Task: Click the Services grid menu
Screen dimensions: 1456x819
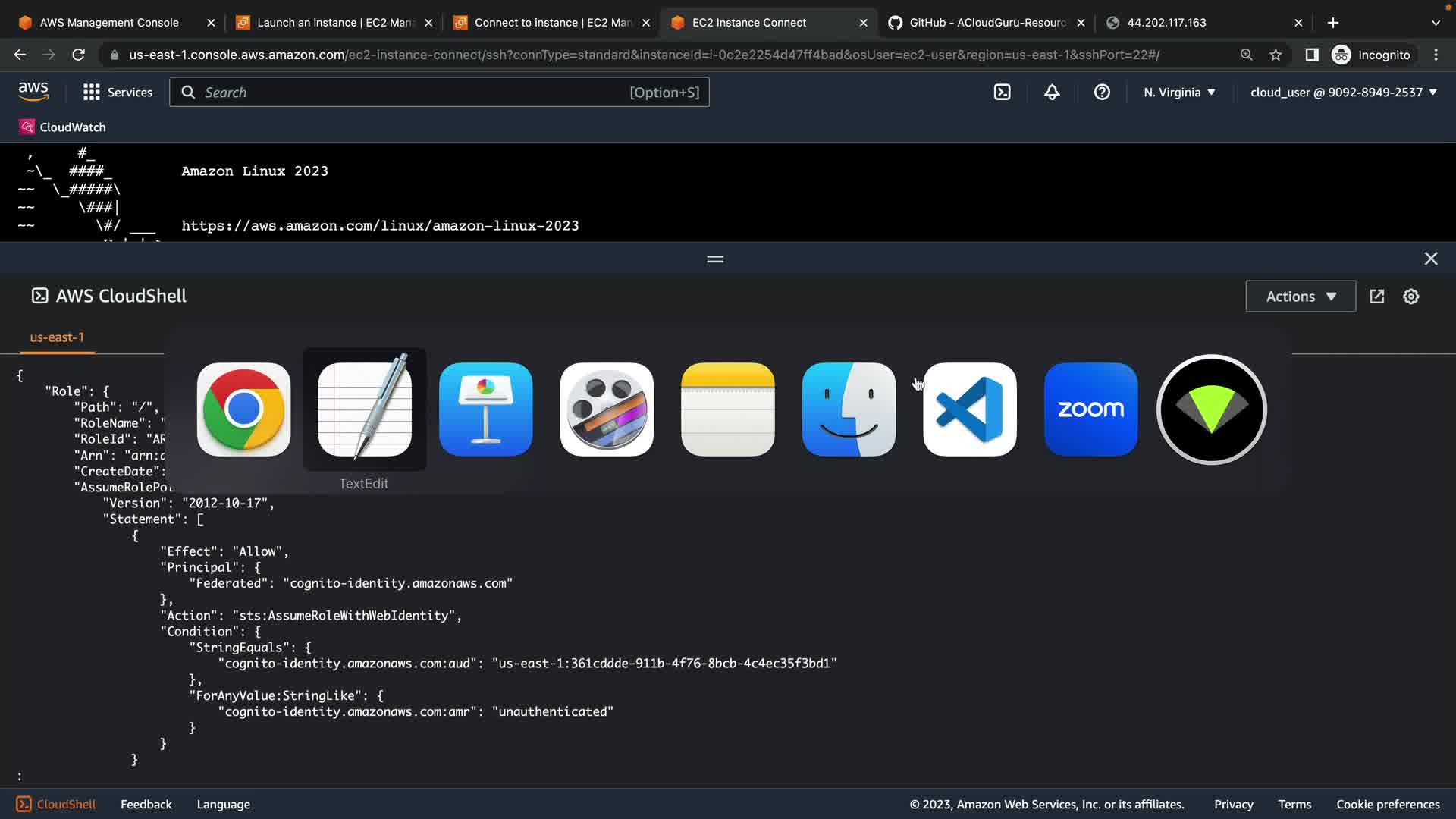Action: tap(117, 92)
